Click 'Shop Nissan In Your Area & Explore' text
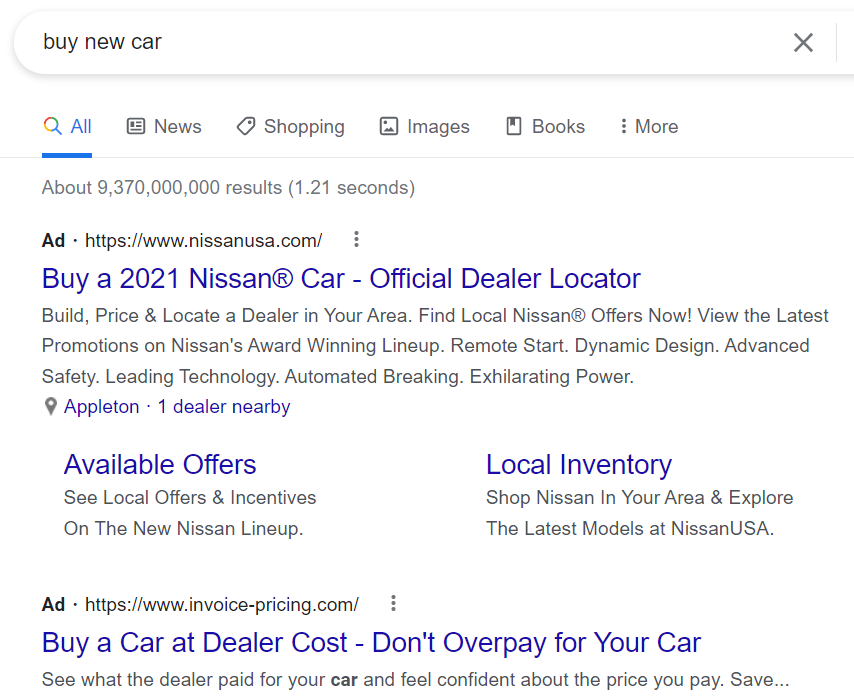 (639, 497)
